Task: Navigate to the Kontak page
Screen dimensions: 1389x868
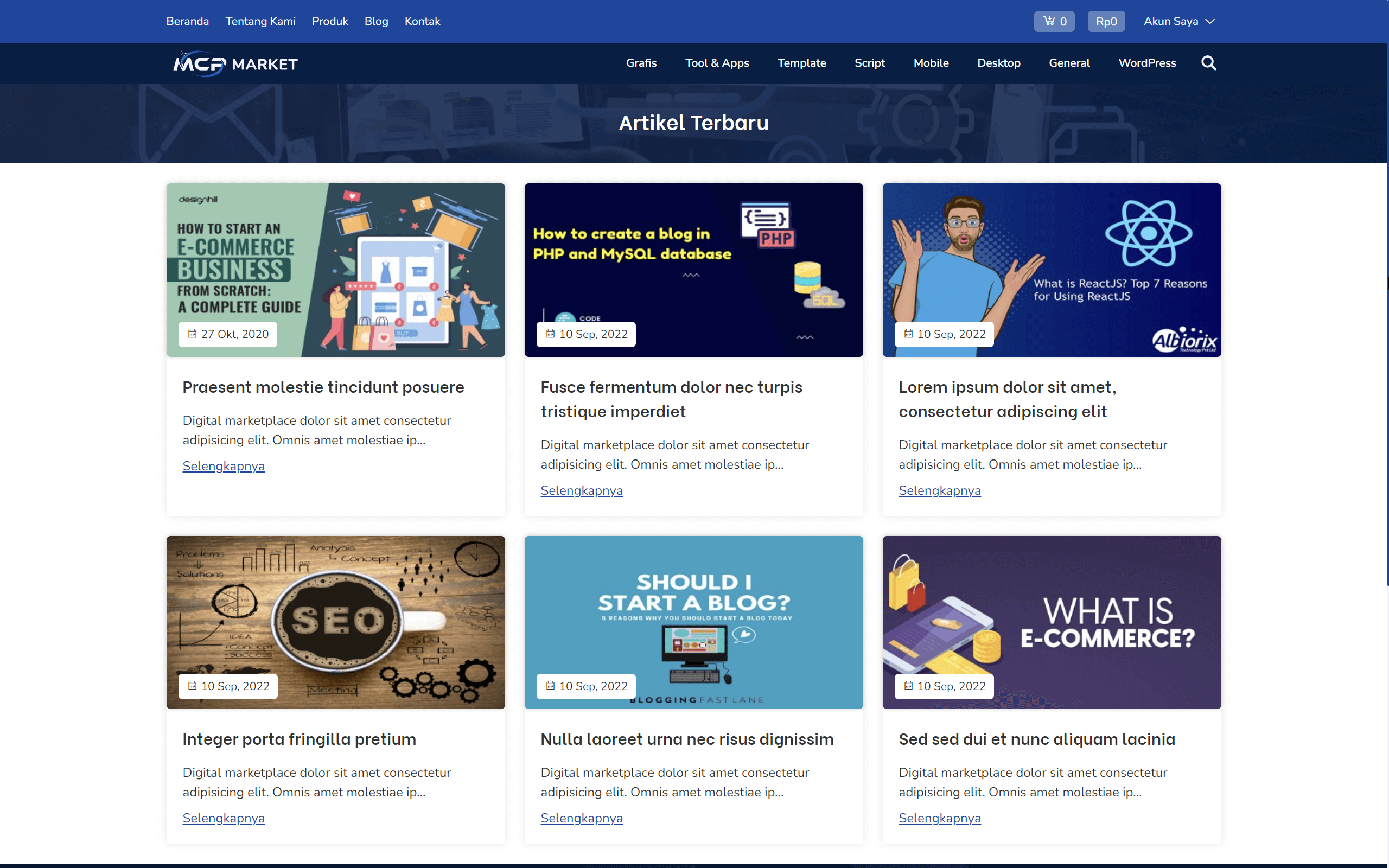Action: [422, 21]
